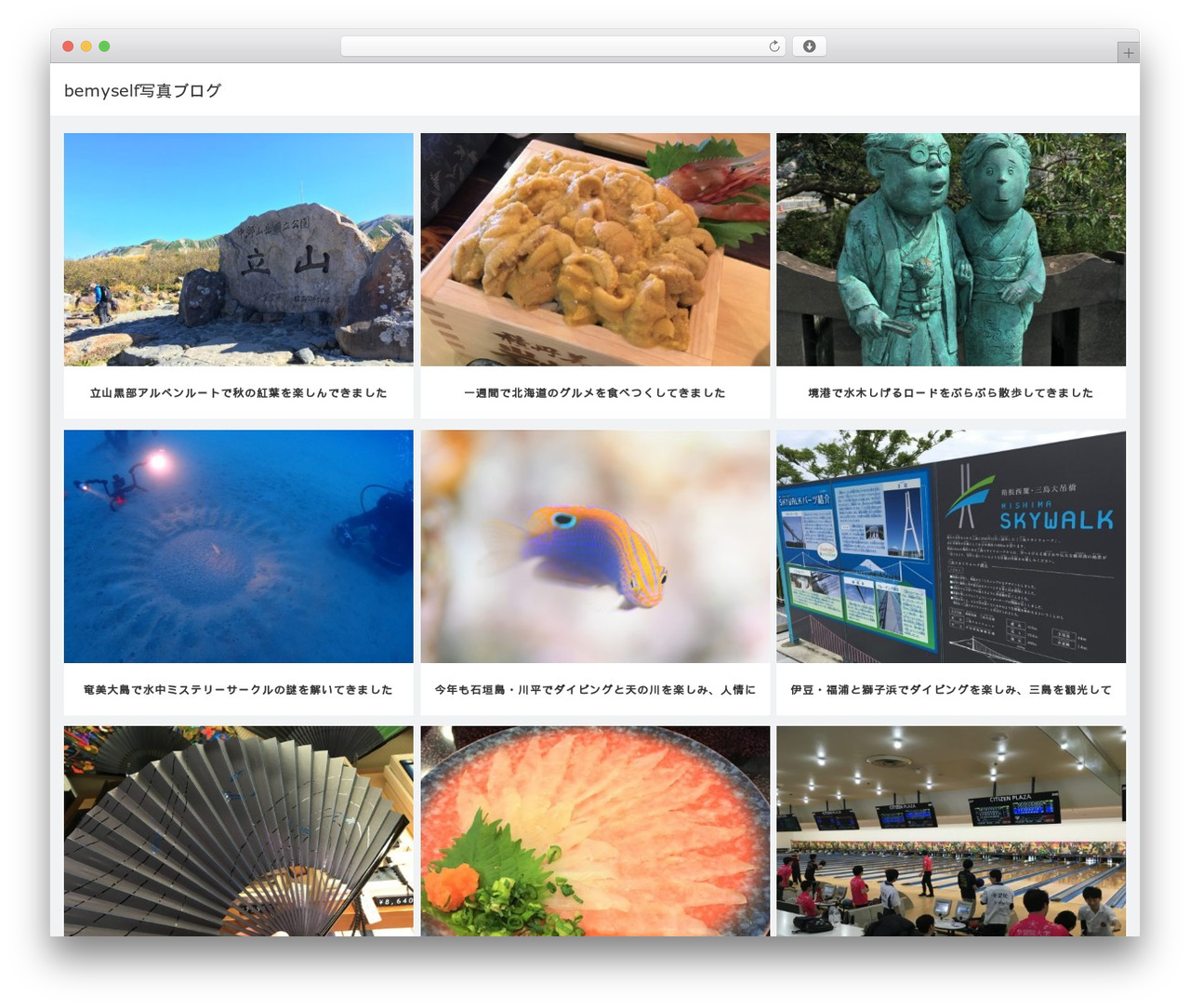Open post 今年も石垣島・川平でダイビングと天の川

[595, 690]
